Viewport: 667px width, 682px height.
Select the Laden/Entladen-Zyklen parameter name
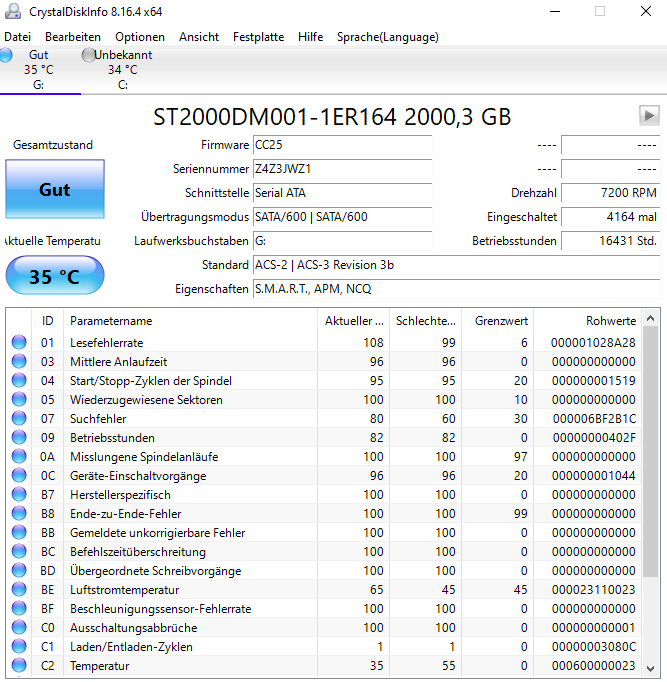pos(131,647)
